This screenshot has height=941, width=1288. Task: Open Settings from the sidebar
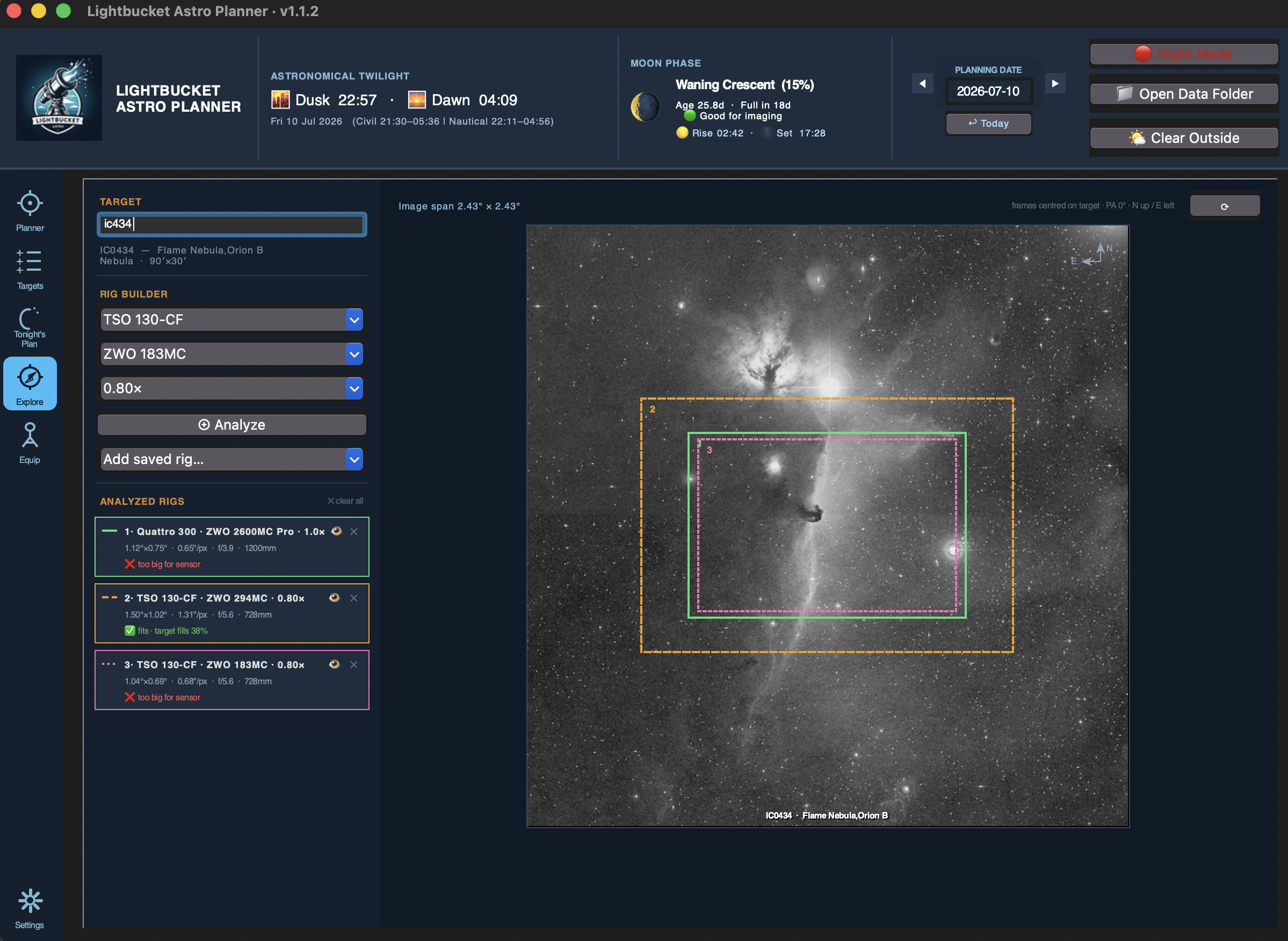(x=30, y=909)
